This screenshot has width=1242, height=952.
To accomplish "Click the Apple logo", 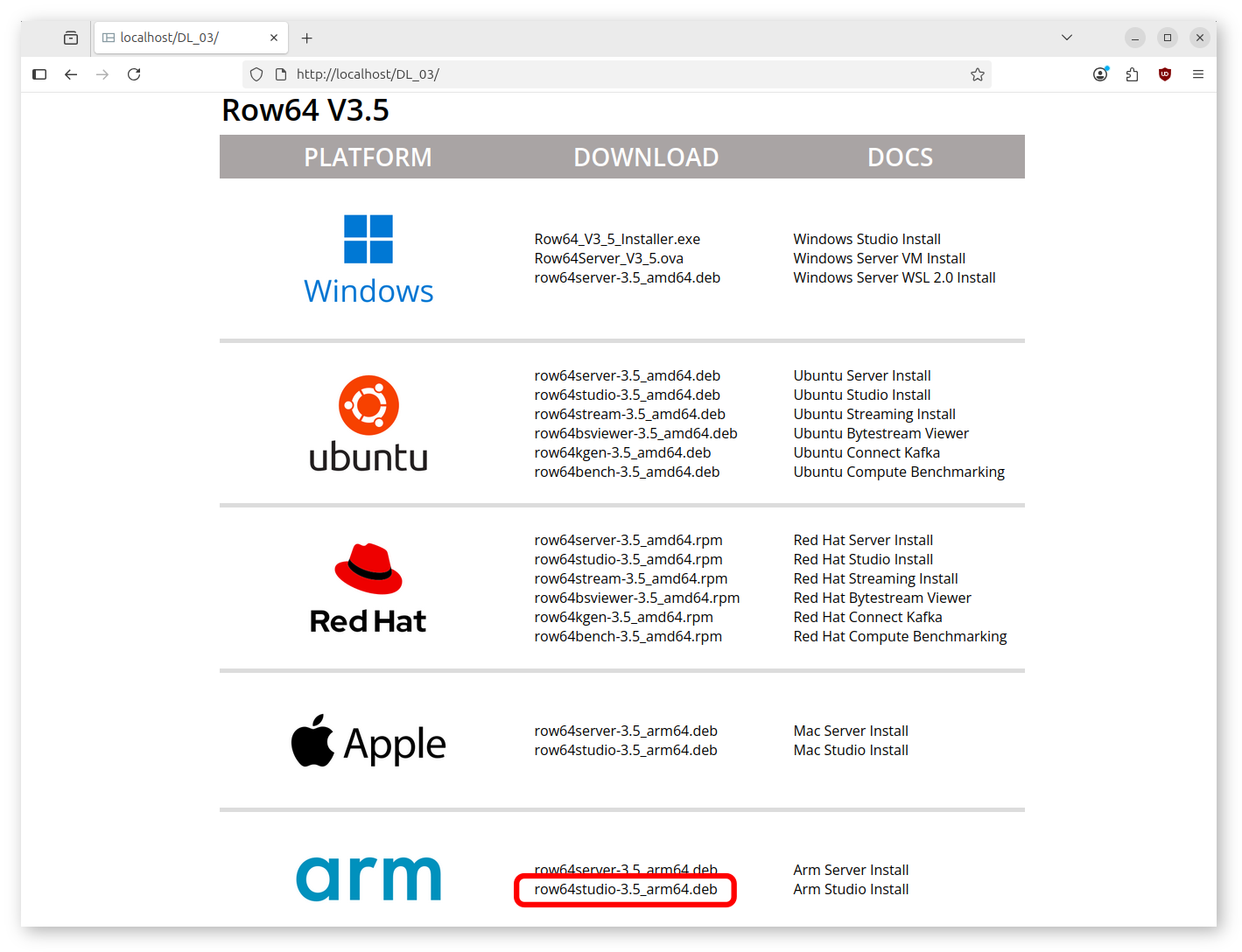I will pyautogui.click(x=368, y=742).
